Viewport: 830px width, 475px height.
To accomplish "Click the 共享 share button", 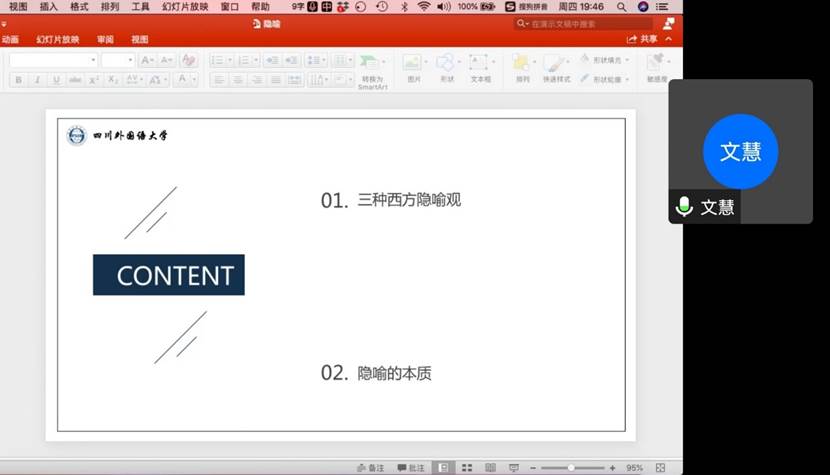I will (643, 39).
